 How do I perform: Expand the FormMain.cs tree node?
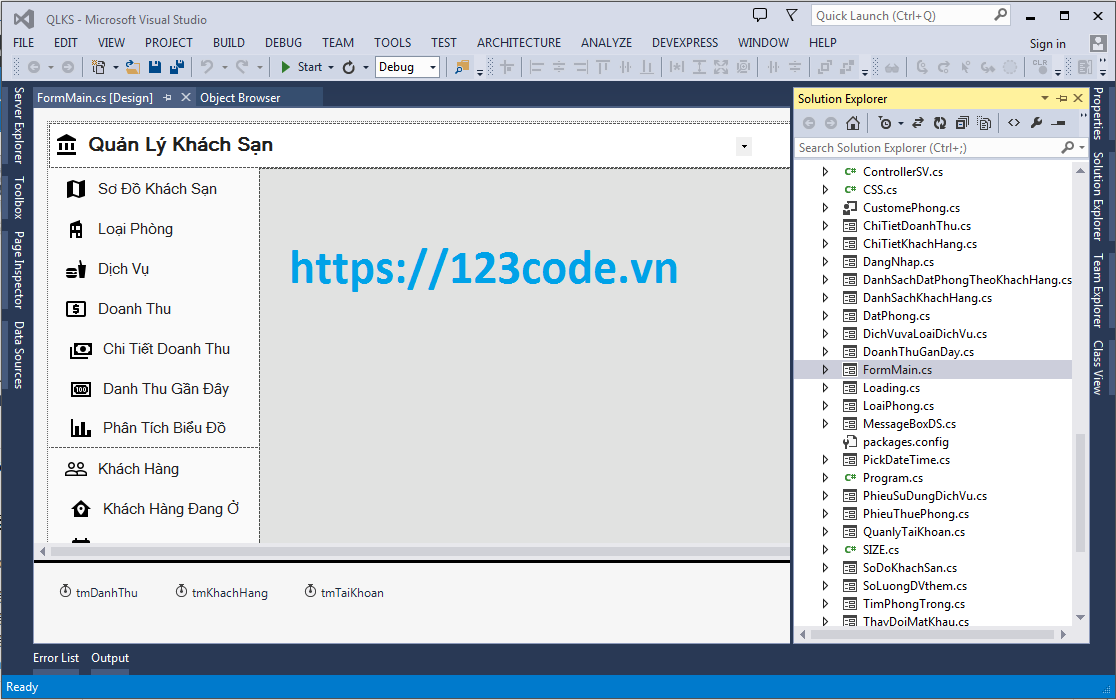pos(824,369)
